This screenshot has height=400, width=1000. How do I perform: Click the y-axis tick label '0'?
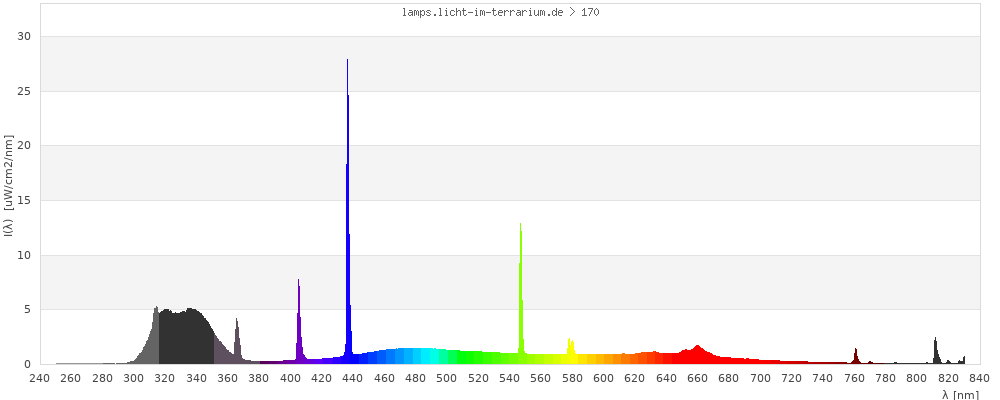[28, 364]
